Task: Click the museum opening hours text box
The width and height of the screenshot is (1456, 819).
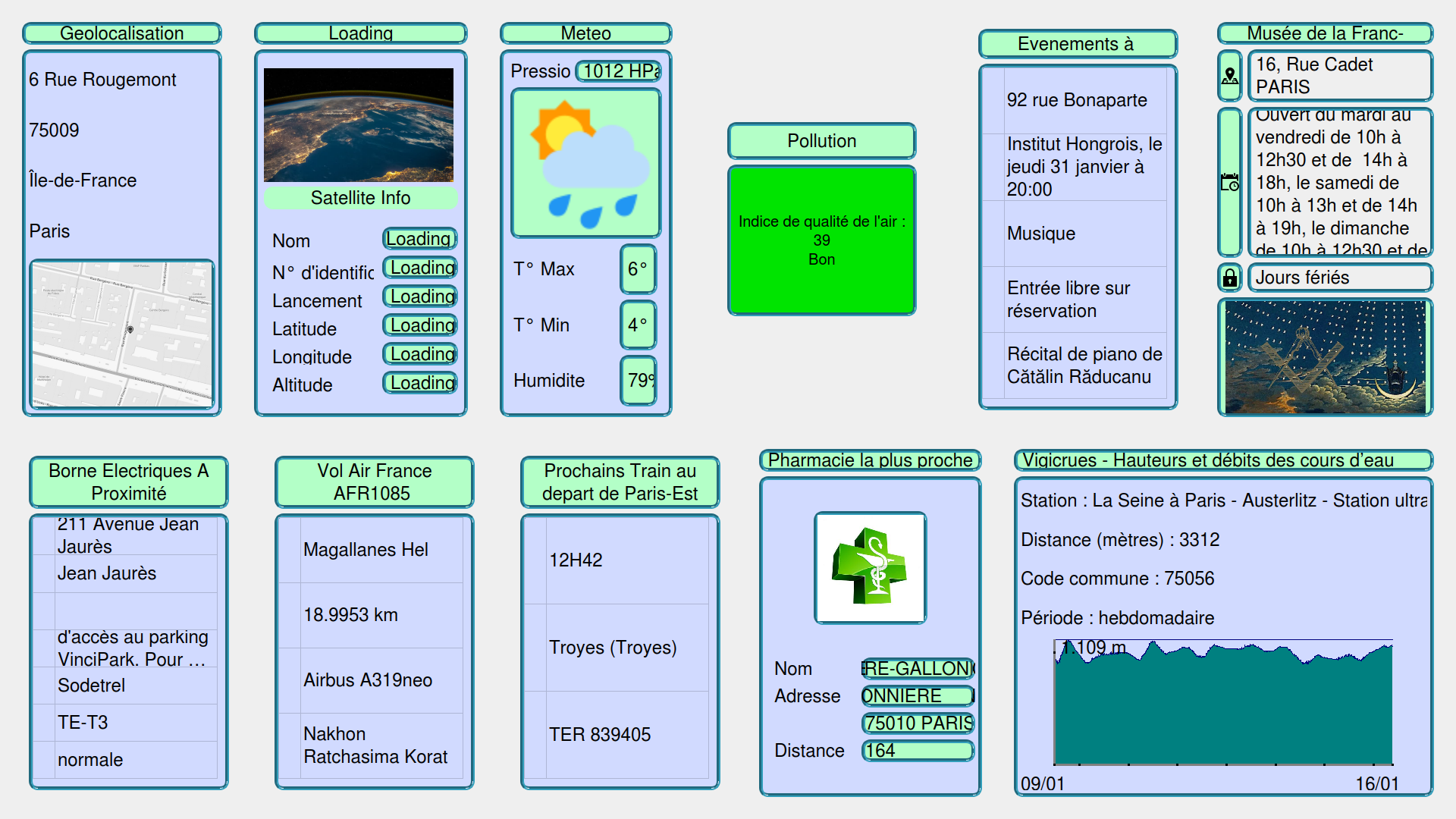Action: (1340, 182)
